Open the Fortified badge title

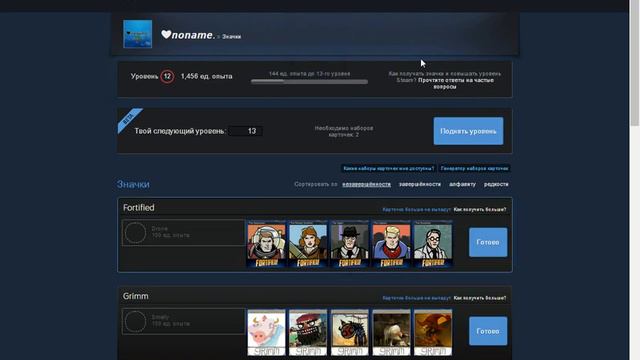point(139,208)
